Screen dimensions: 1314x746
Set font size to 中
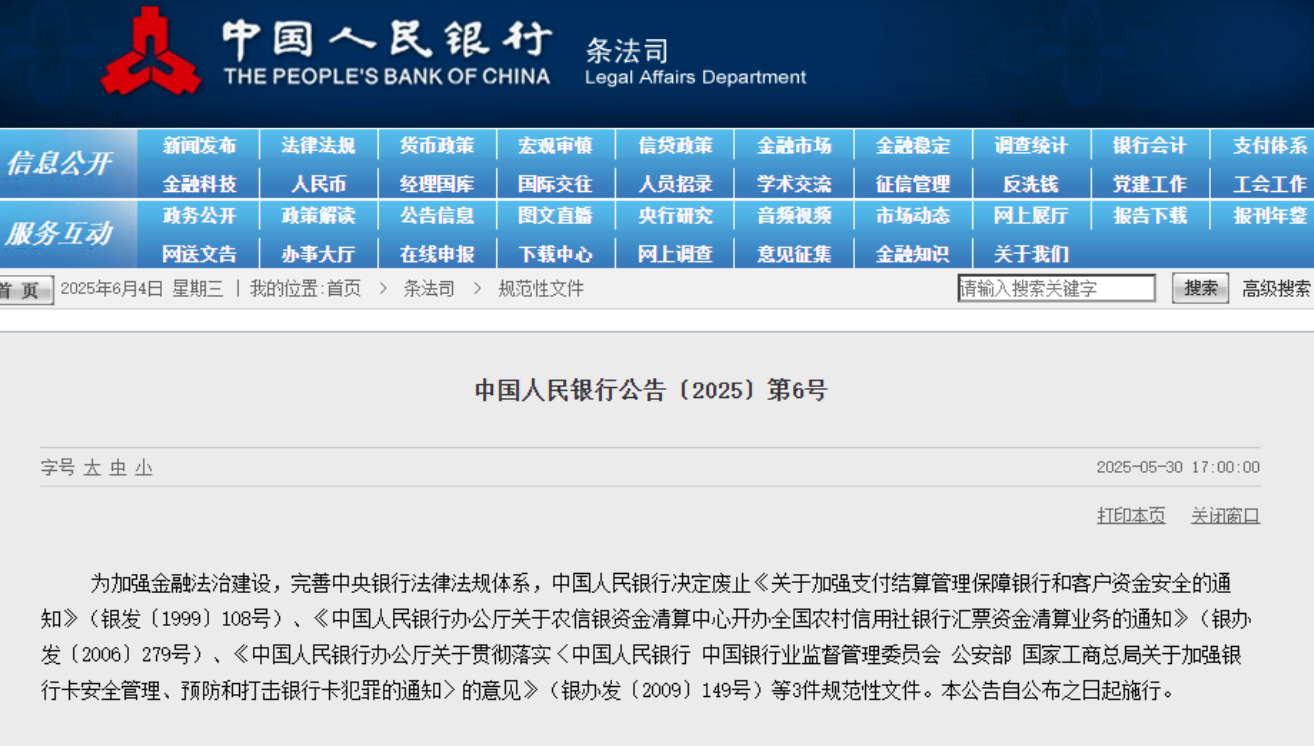point(118,467)
